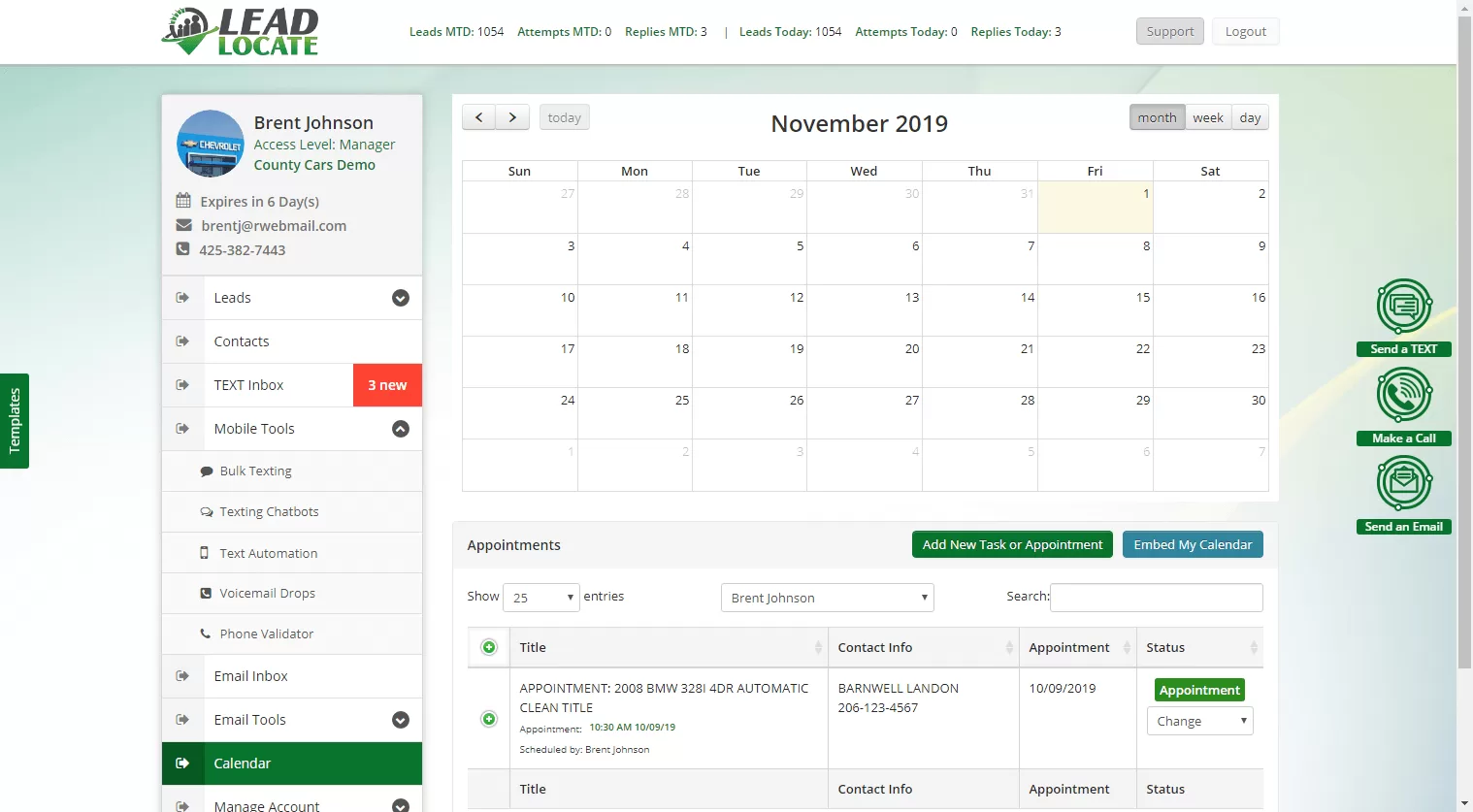Open the entries count dropdown showing 25
Image resolution: width=1473 pixels, height=812 pixels.
point(540,598)
